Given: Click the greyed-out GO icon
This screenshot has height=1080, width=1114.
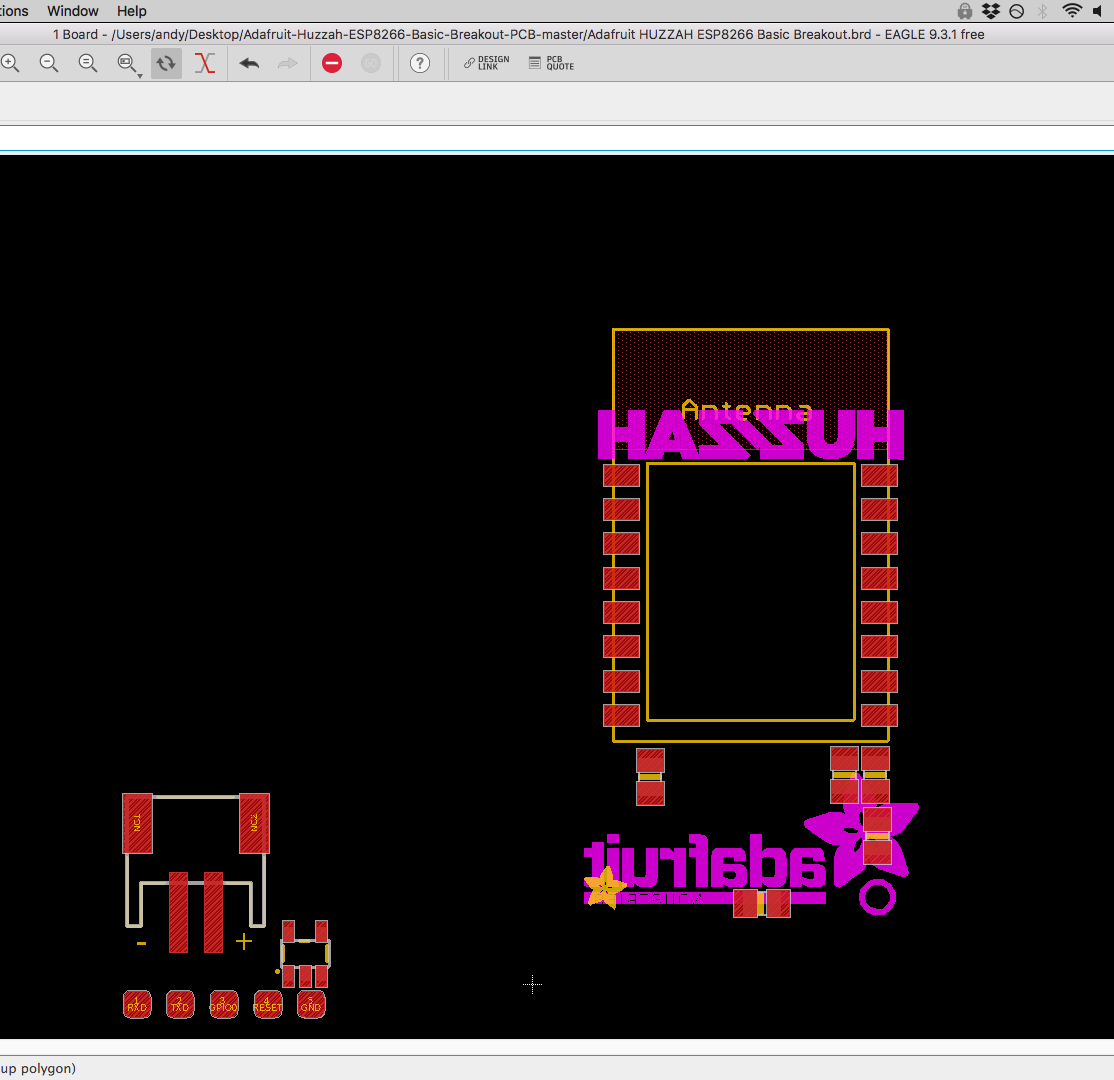Looking at the screenshot, I should [370, 63].
